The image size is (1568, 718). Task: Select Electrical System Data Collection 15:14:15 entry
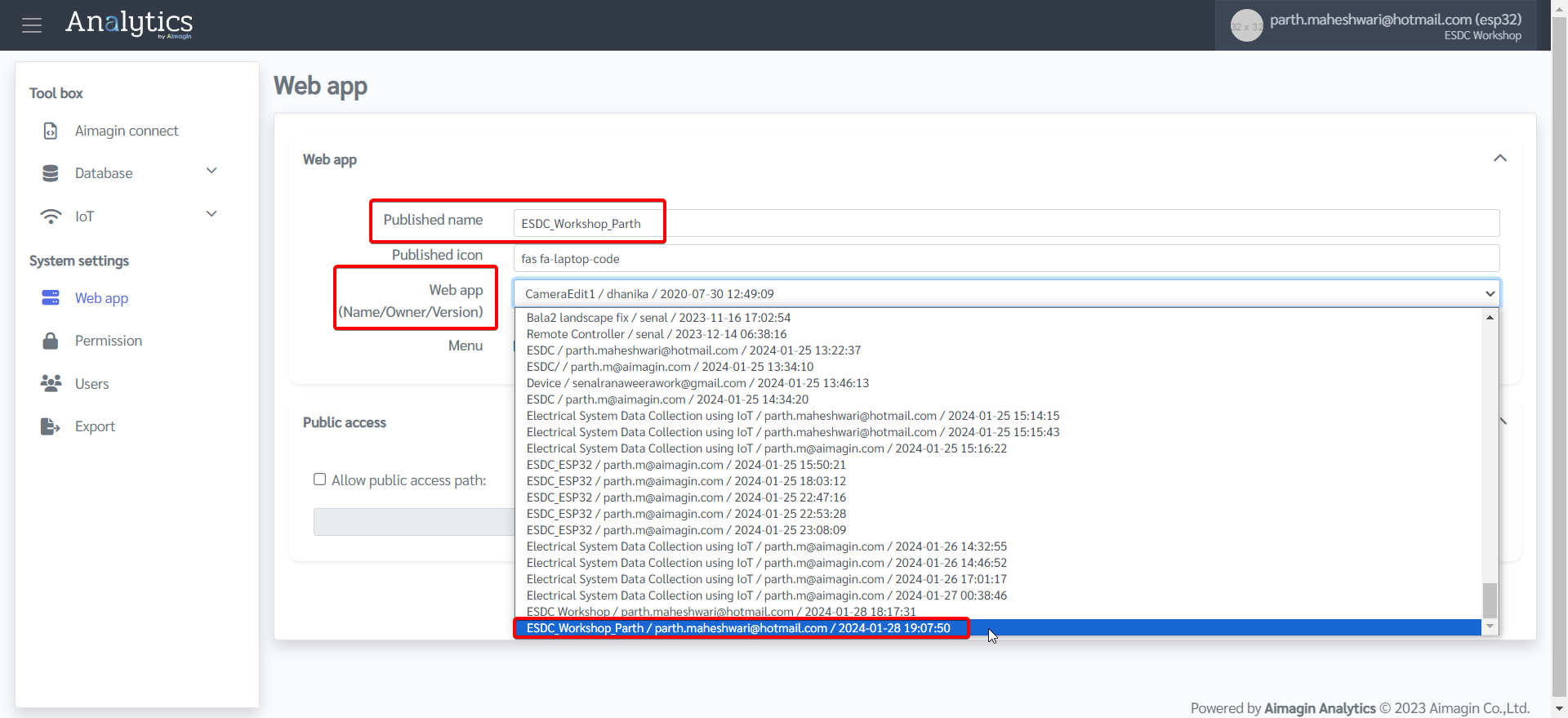998,416
